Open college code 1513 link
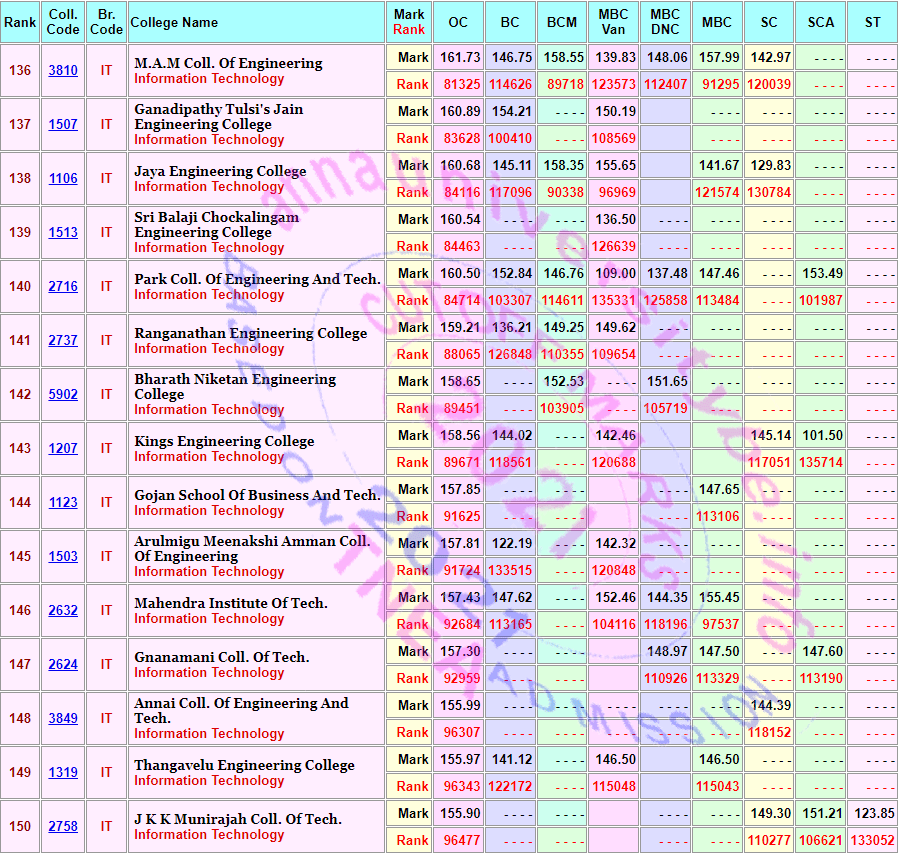Image resolution: width=898 pixels, height=853 pixels. pos(63,232)
